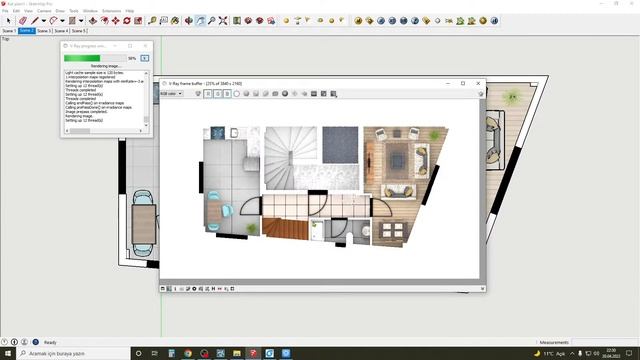This screenshot has width=640, height=360.
Task: Click the Measurements input box
Action: pos(605,342)
